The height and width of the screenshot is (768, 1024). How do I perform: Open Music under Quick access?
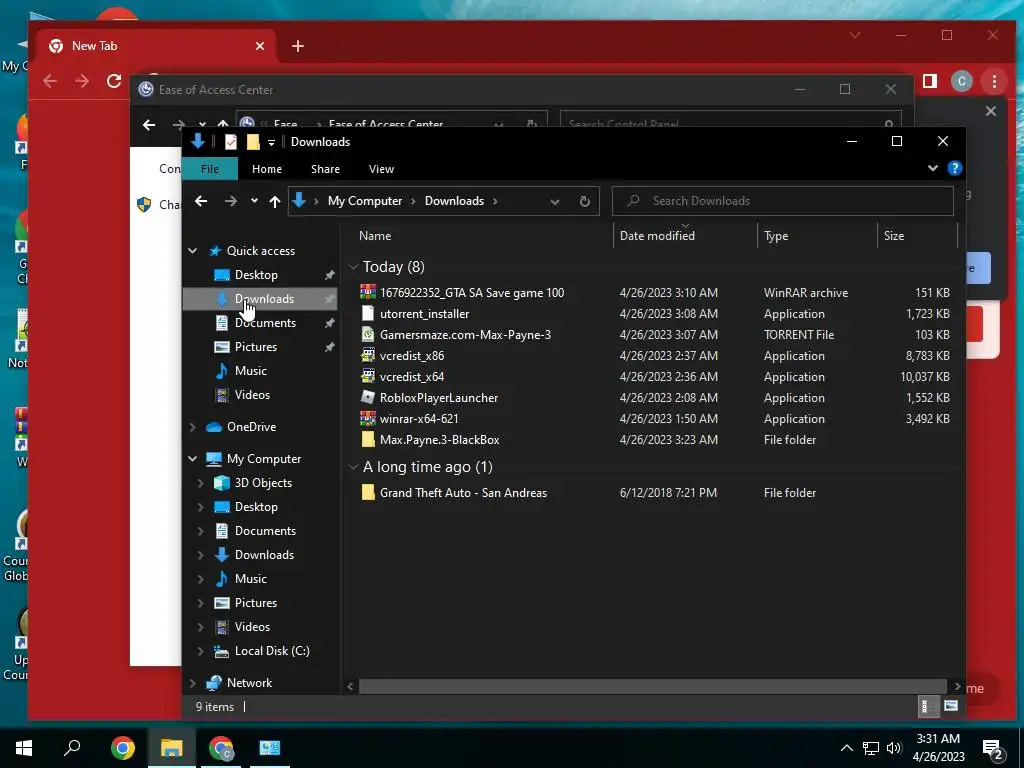tap(251, 371)
